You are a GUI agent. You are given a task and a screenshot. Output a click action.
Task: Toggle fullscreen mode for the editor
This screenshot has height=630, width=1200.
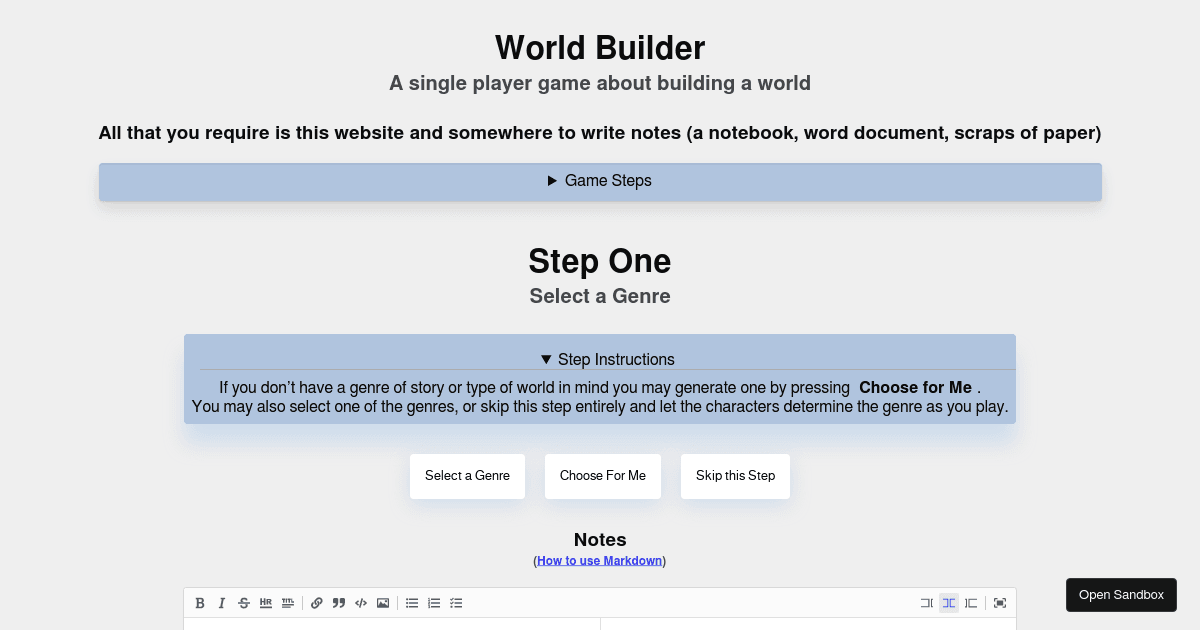[x=998, y=603]
